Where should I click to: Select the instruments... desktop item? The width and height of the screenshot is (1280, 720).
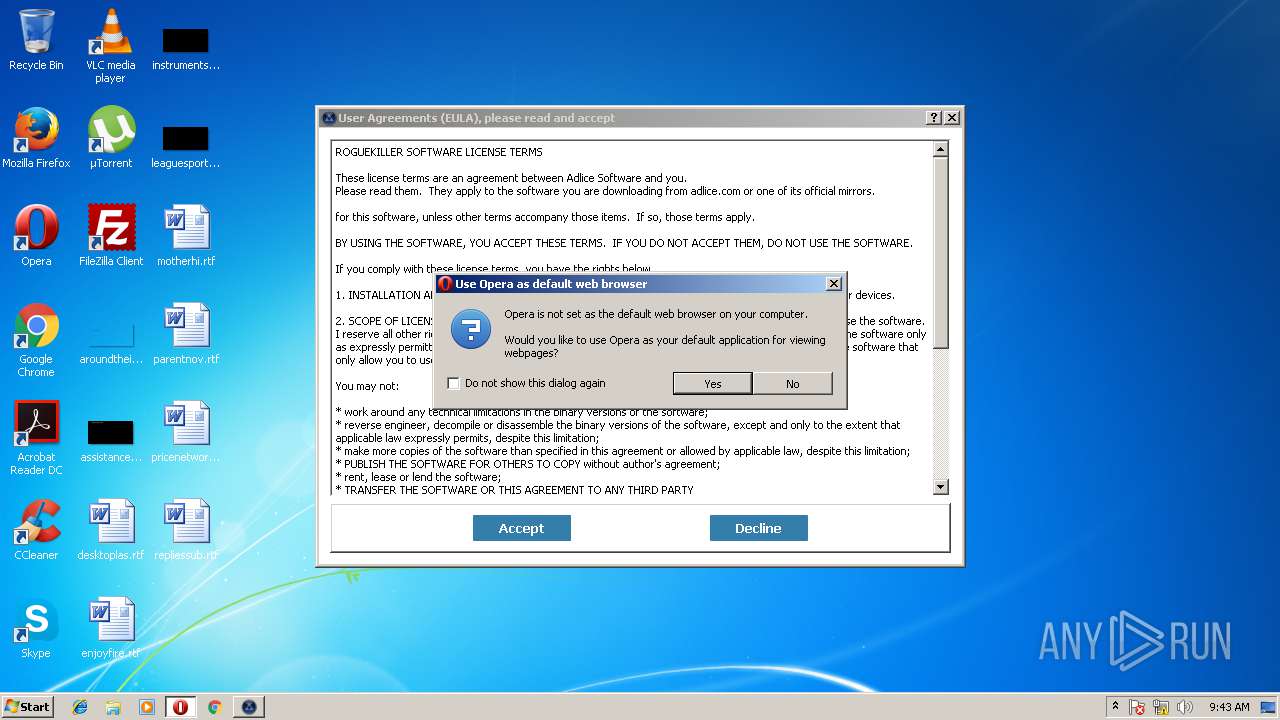coord(186,48)
